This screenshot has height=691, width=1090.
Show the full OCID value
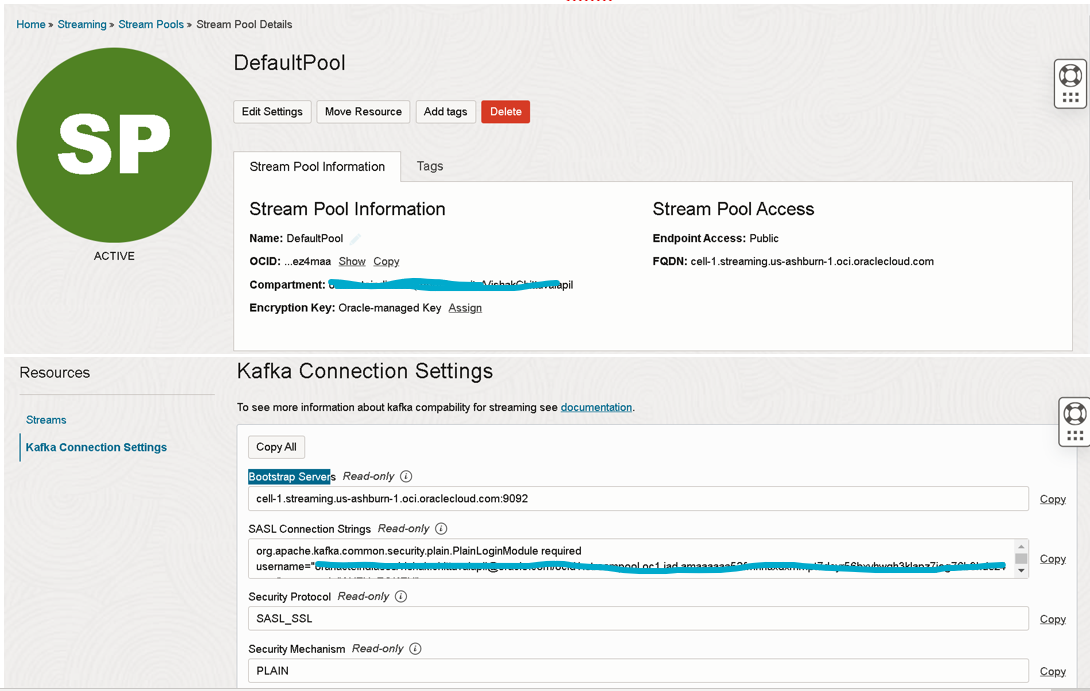352,261
